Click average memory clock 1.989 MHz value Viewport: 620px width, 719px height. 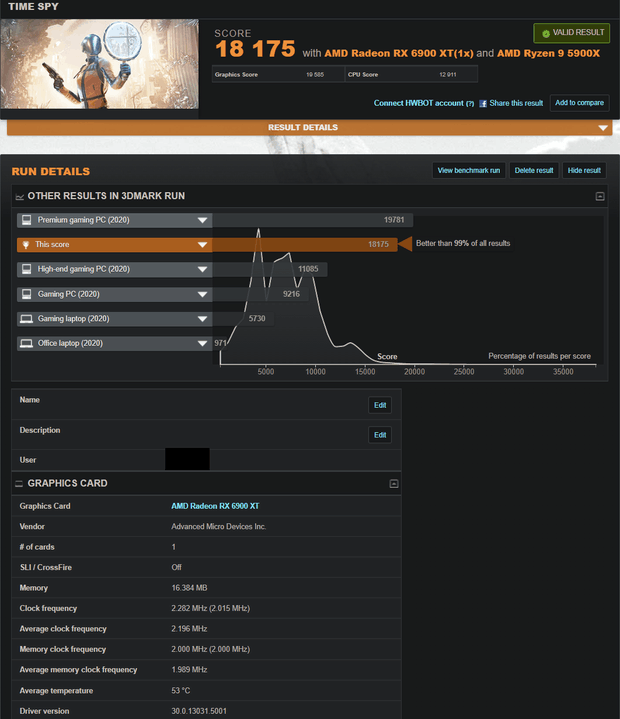(189, 669)
